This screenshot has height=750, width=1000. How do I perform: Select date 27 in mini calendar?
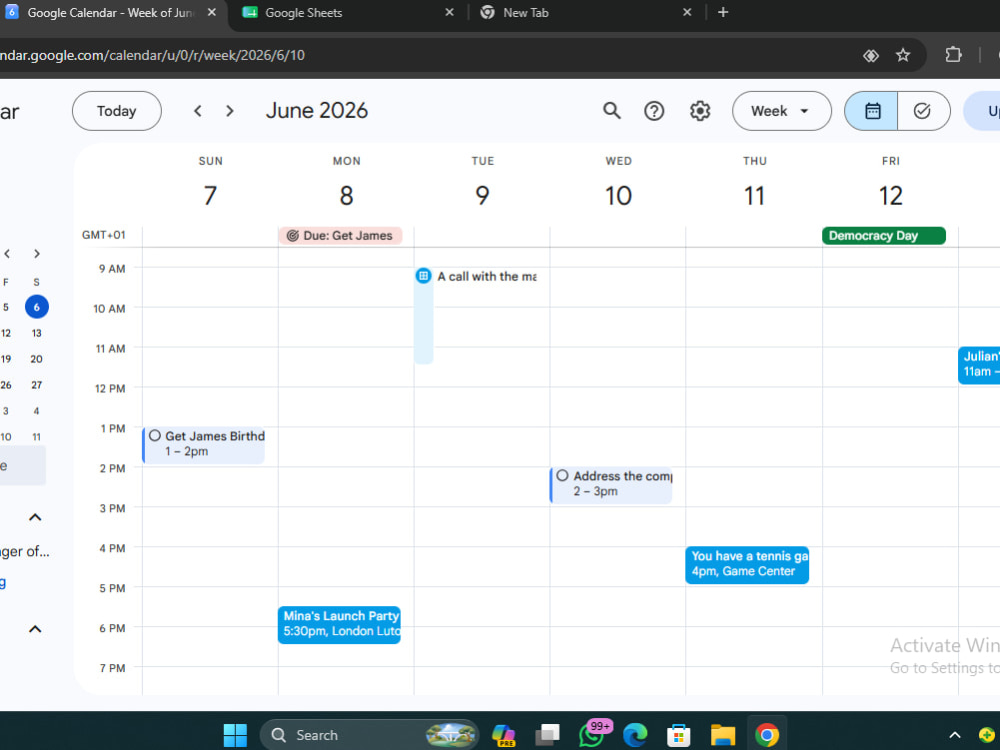[37, 385]
